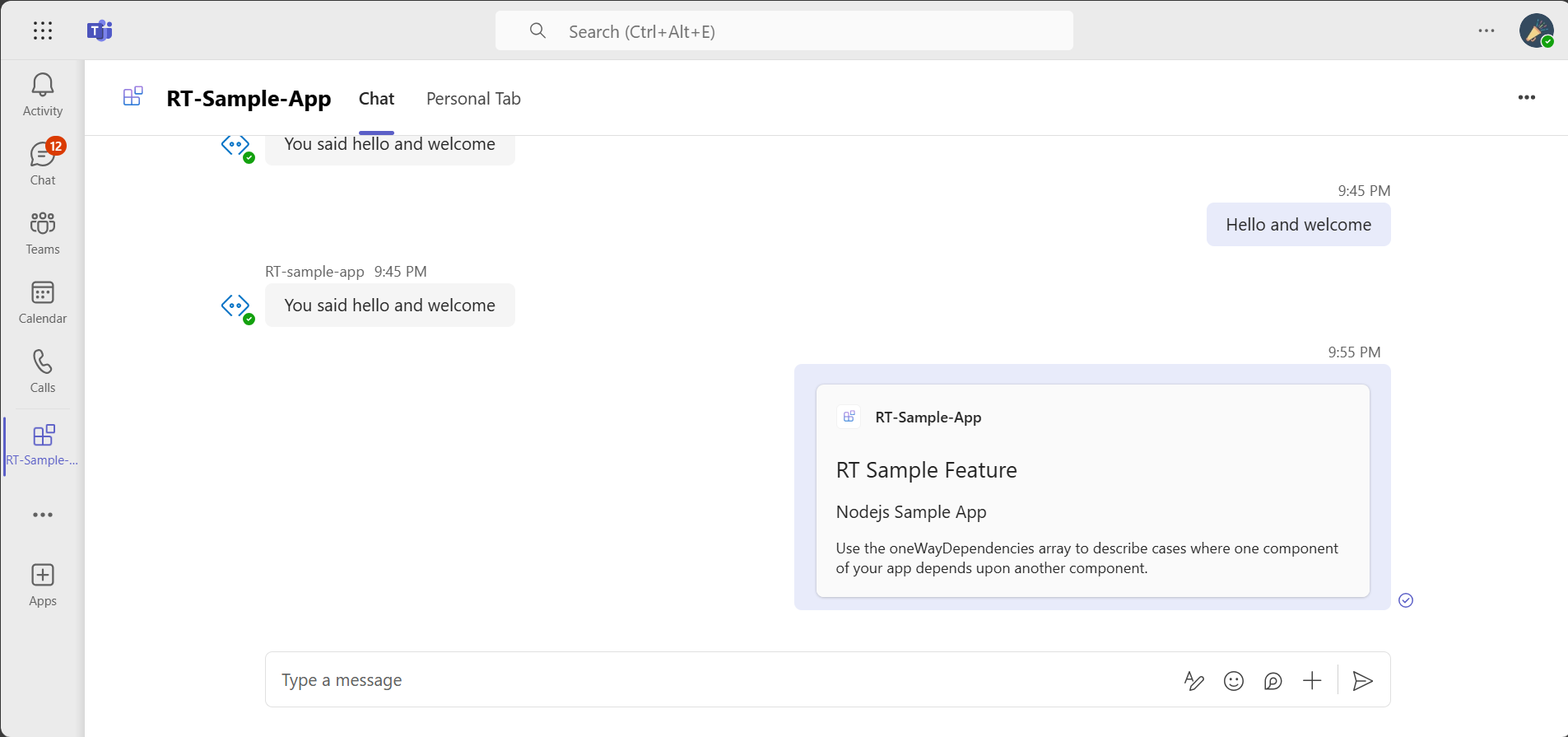
Task: Open the chat header more options menu
Action: pos(1526,97)
